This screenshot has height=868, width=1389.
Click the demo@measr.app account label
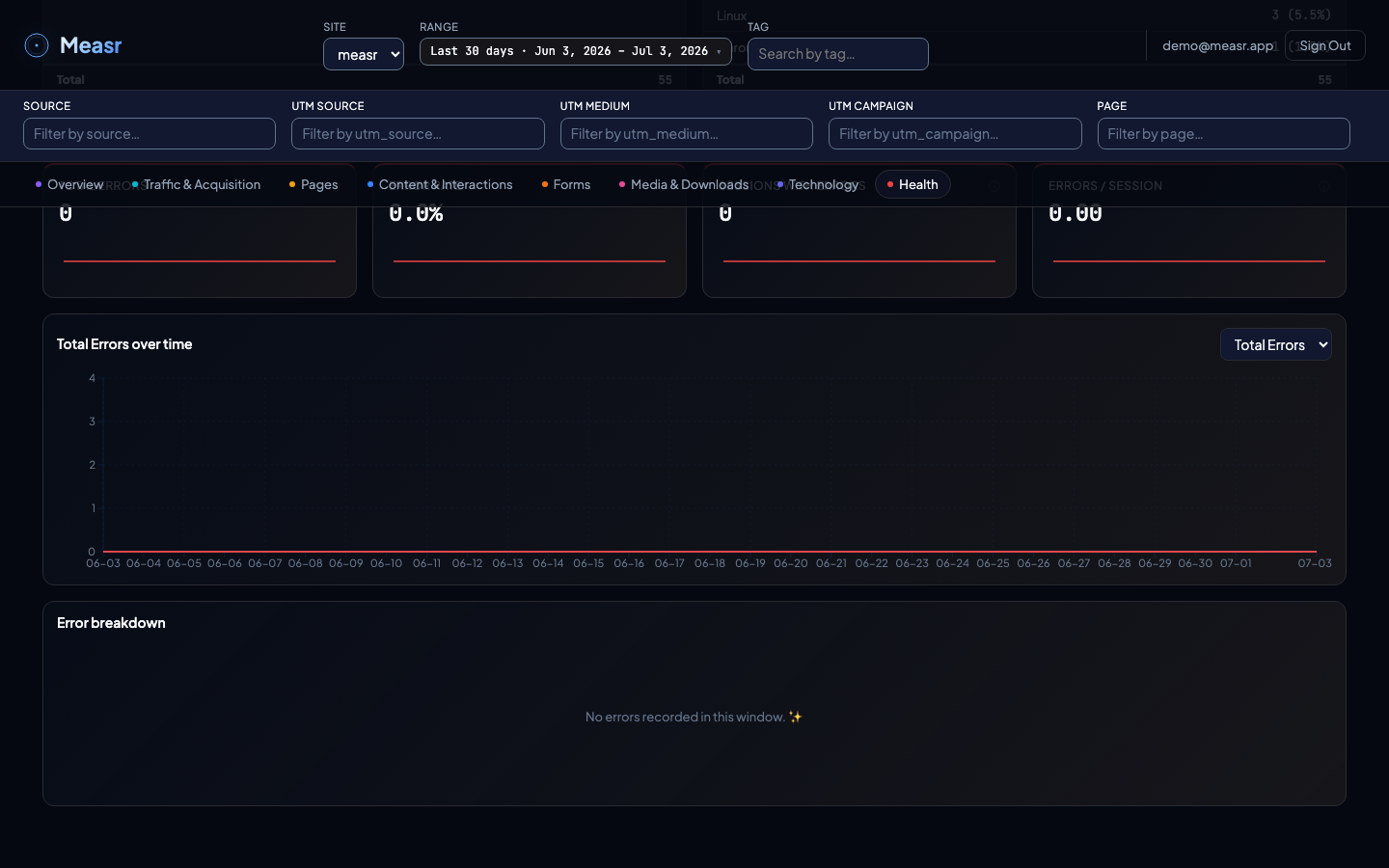click(x=1217, y=45)
